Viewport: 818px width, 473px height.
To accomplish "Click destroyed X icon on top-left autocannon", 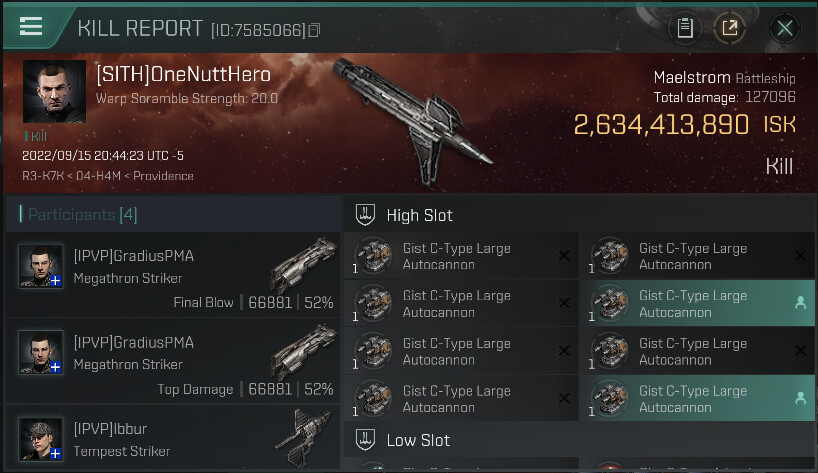I will 564,256.
